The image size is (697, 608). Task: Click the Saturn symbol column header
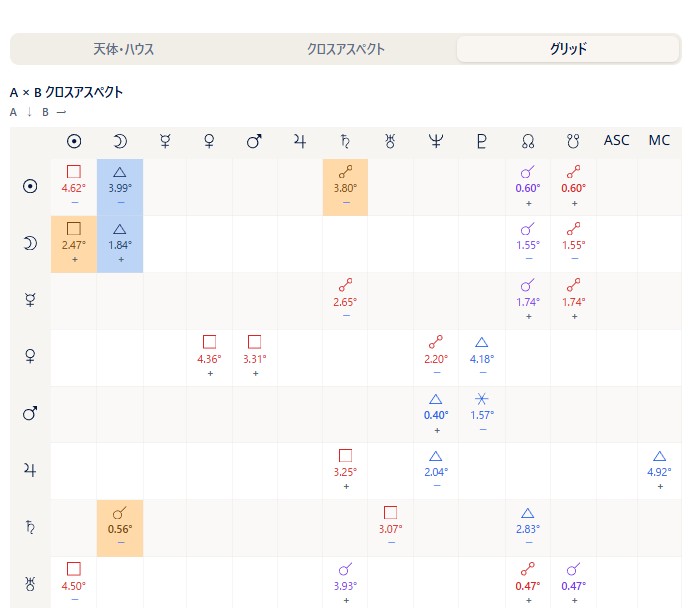(345, 141)
